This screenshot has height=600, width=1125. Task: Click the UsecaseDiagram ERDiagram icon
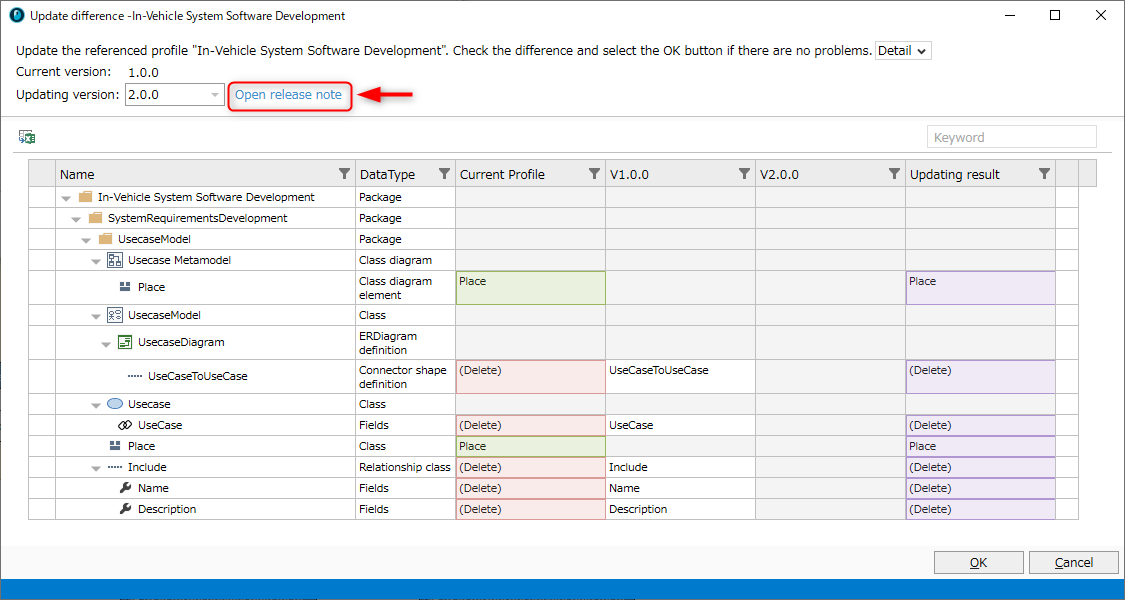coord(125,342)
